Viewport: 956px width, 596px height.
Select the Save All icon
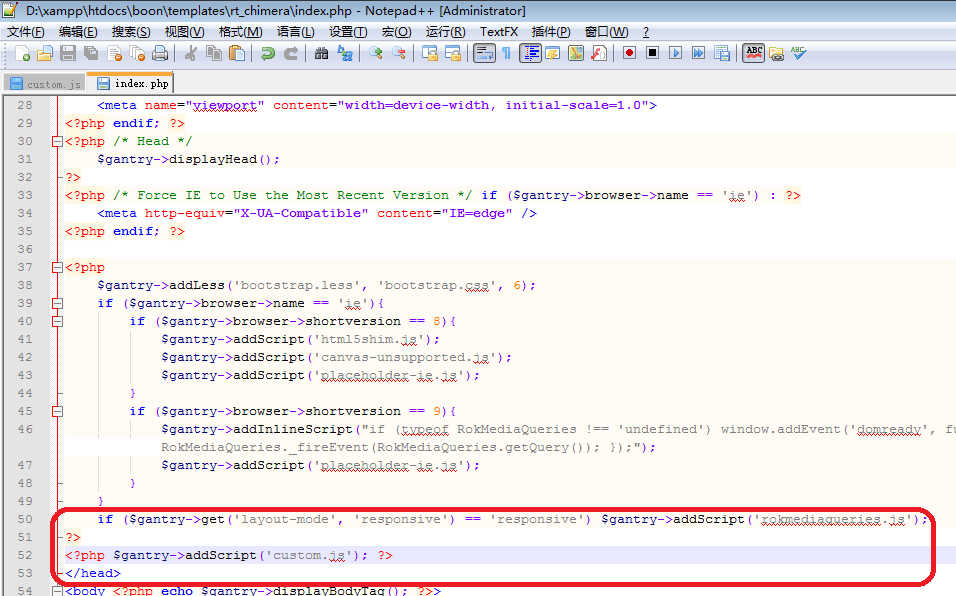(x=90, y=51)
